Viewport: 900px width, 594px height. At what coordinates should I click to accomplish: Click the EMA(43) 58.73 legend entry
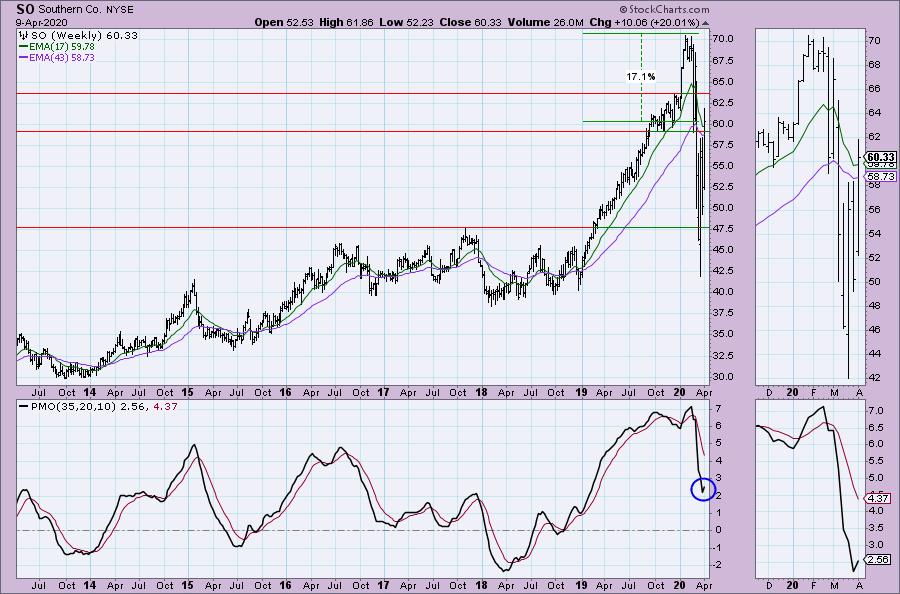click(62, 58)
